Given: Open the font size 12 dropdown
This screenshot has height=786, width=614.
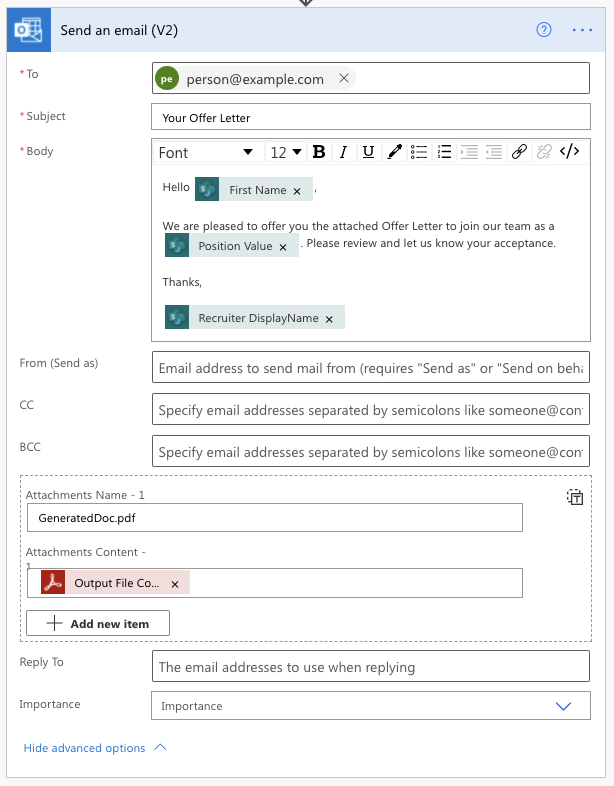Looking at the screenshot, I should click(286, 152).
